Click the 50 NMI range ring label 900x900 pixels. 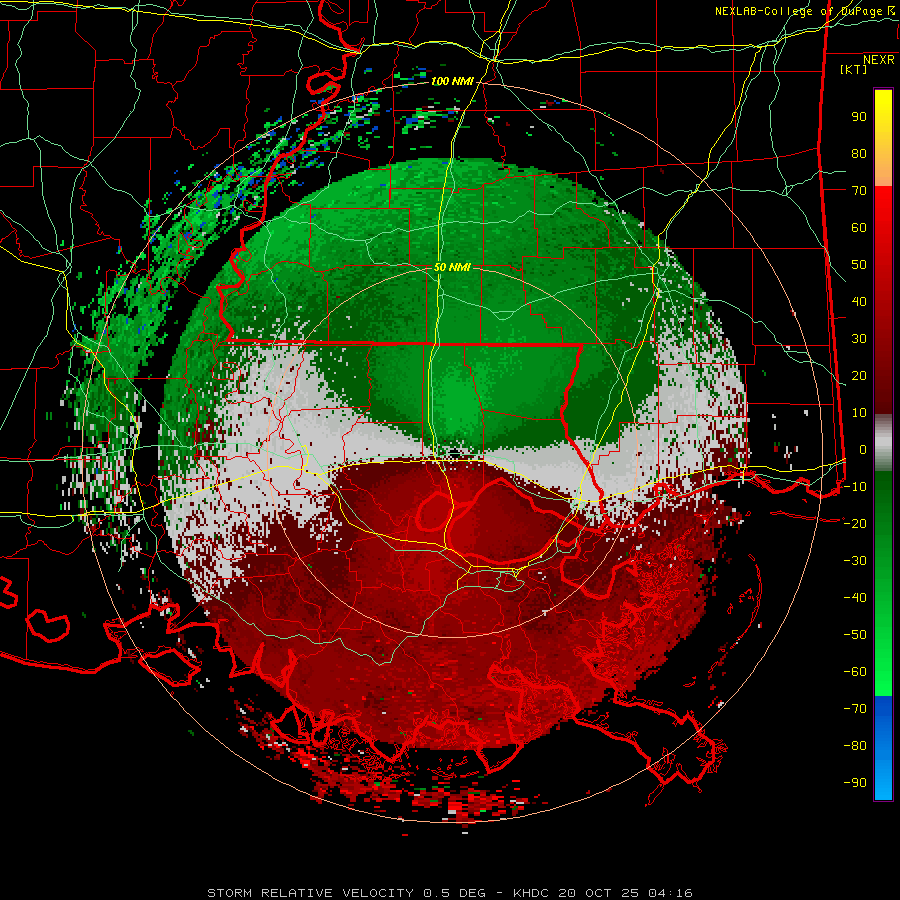[452, 267]
